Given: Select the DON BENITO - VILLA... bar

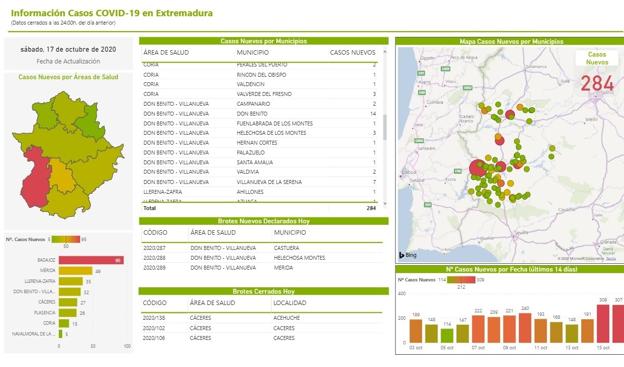Looking at the screenshot, I should tap(70, 292).
